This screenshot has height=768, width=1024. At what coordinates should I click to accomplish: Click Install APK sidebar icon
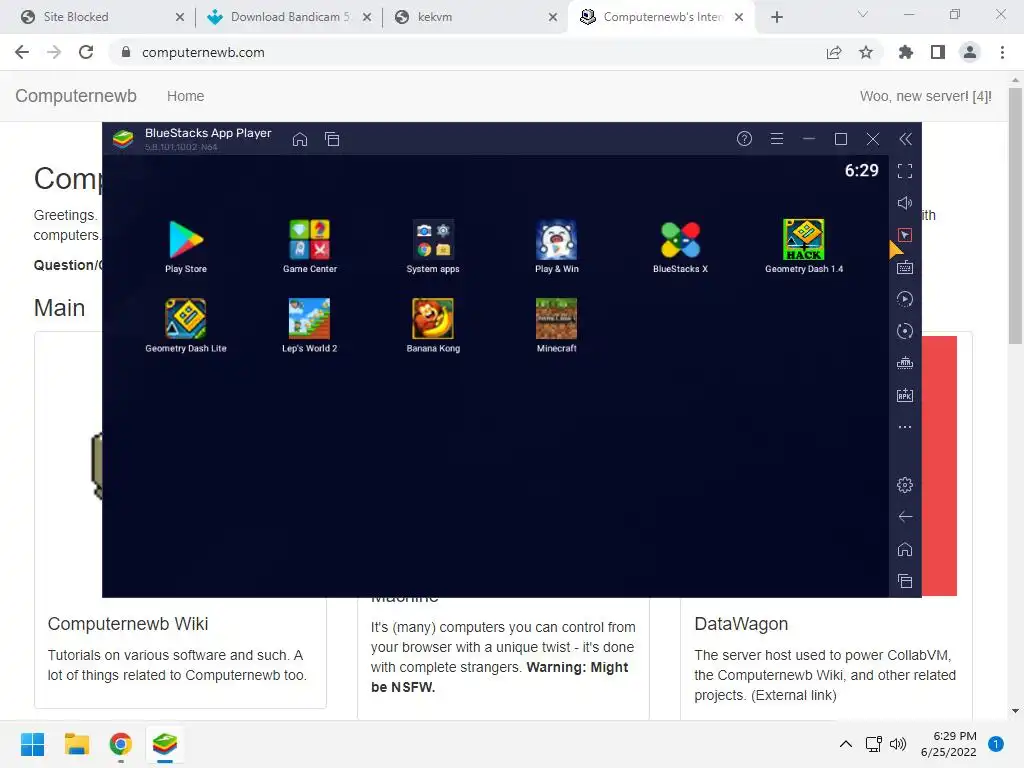904,395
